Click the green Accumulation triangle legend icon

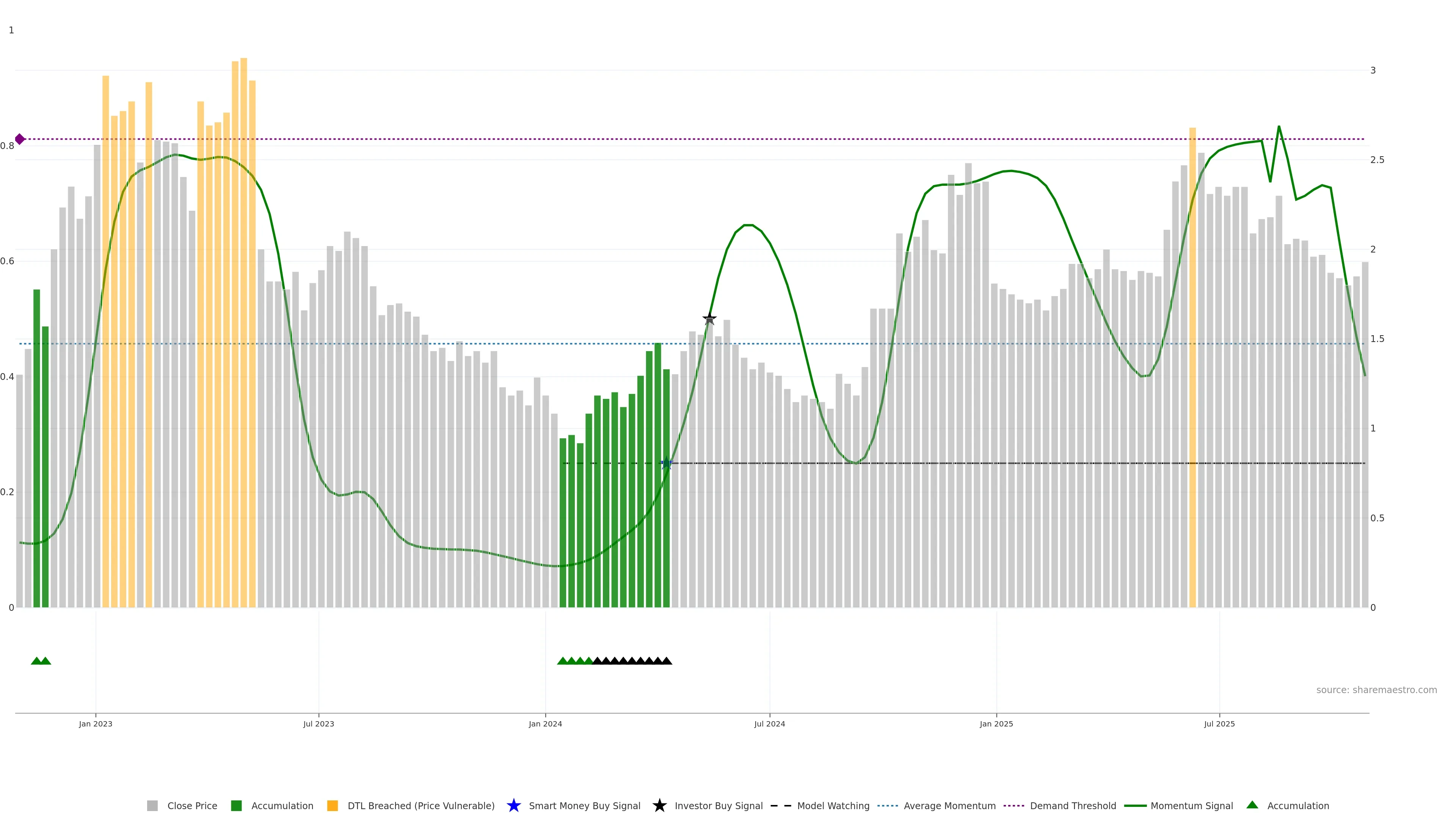pos(1252,805)
